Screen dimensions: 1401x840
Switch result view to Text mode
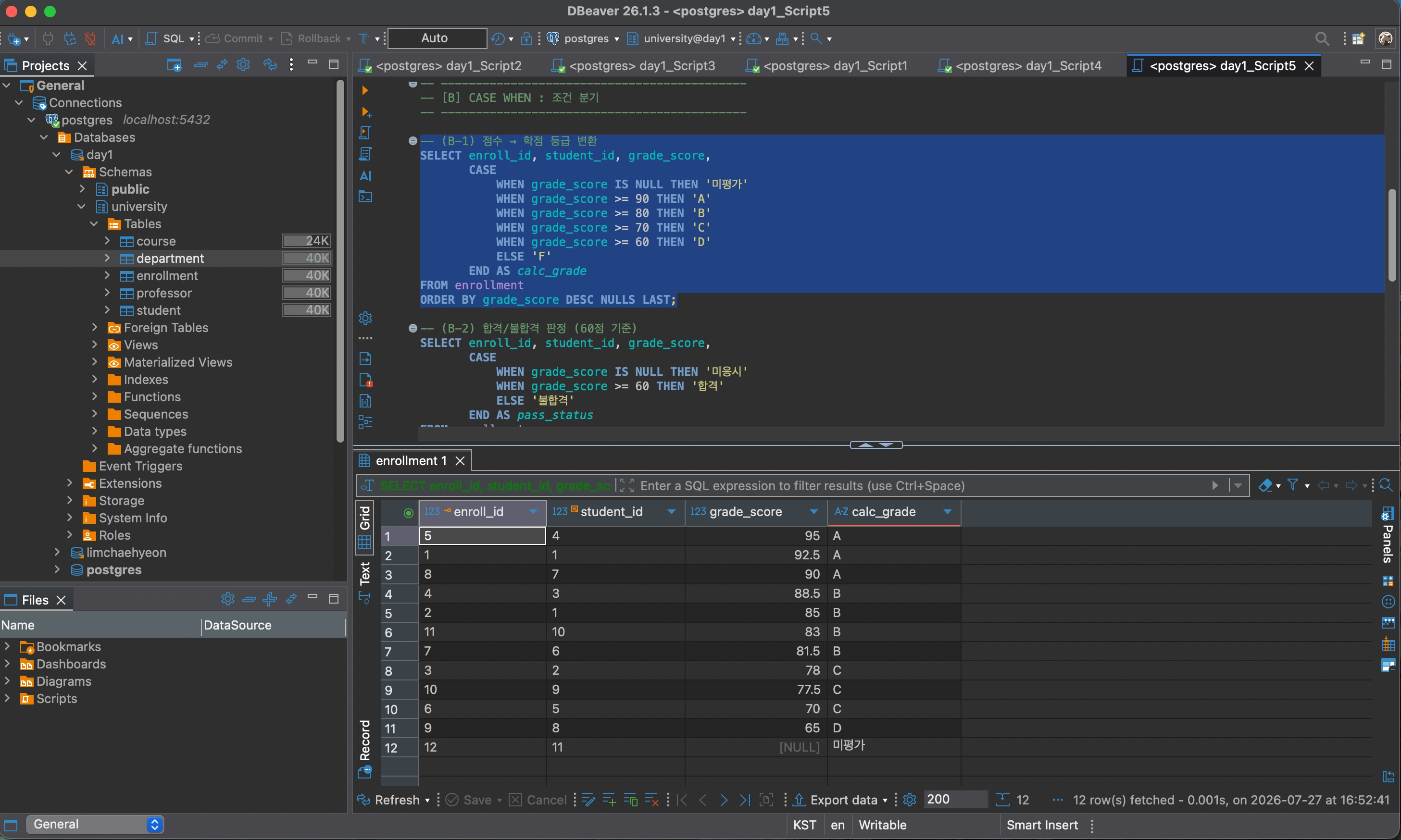[x=364, y=582]
